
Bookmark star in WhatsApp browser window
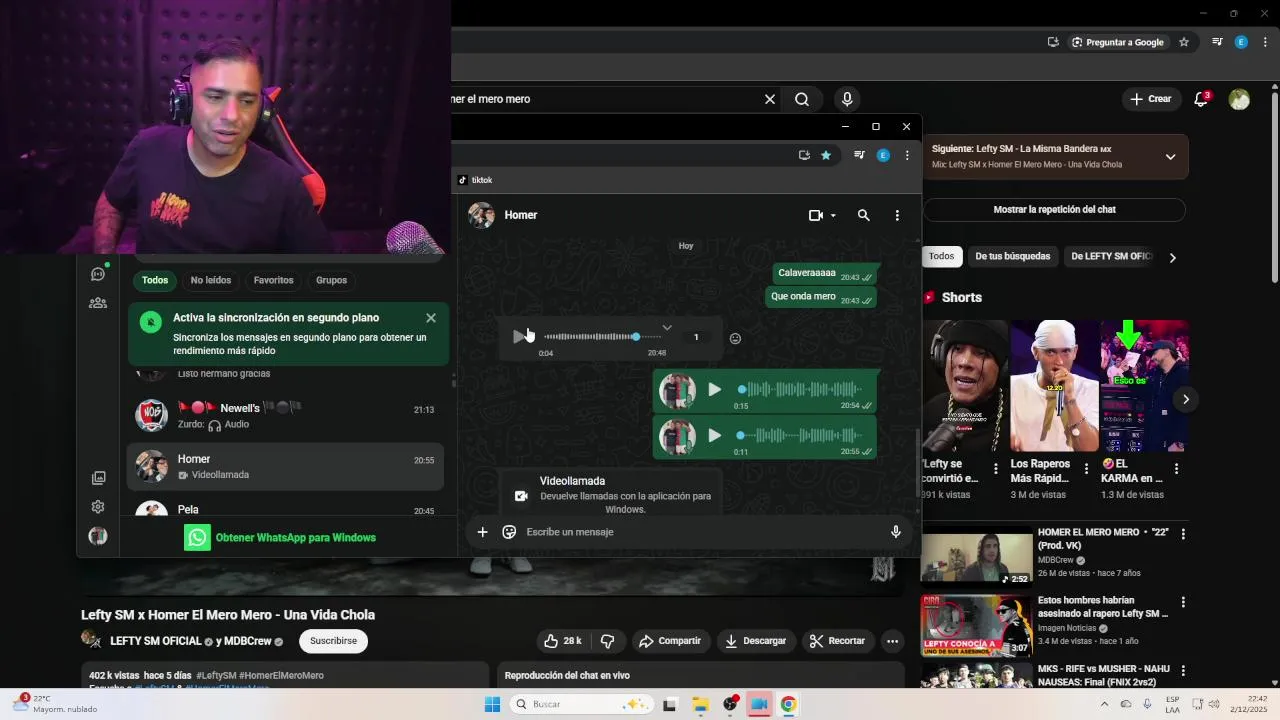(x=826, y=155)
